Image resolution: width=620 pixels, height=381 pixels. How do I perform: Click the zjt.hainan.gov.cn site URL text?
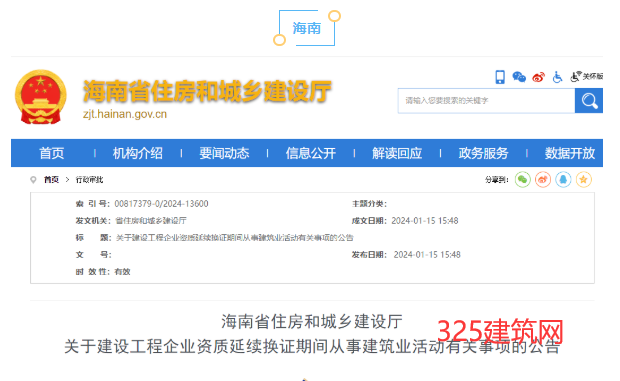click(x=125, y=114)
